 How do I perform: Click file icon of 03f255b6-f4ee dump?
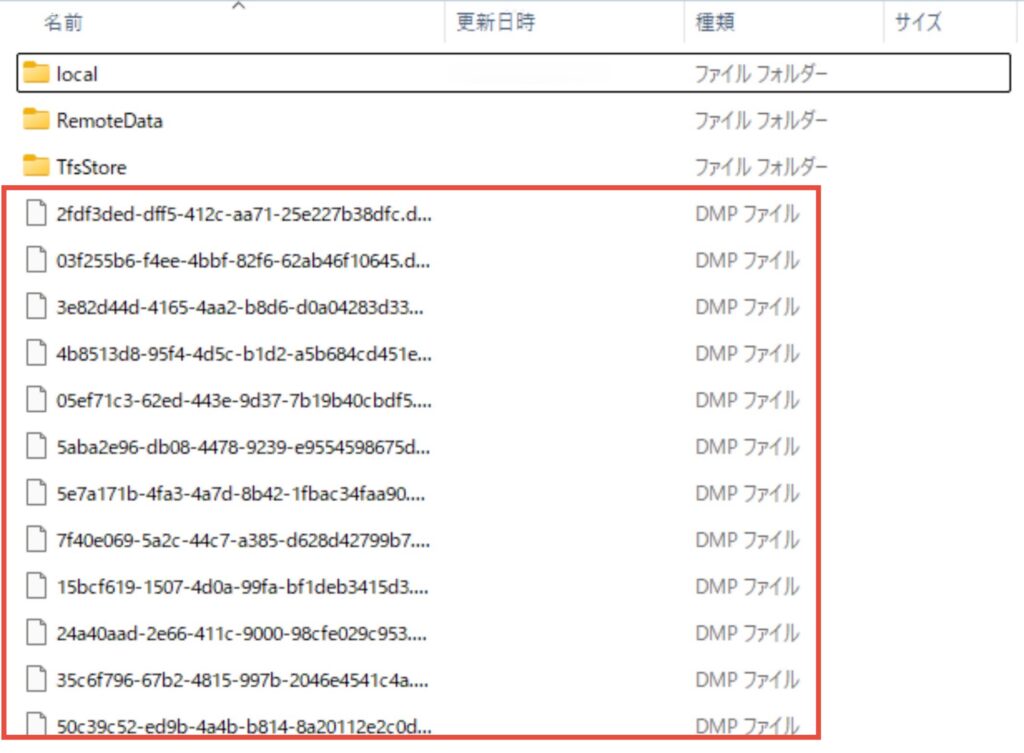(36, 260)
